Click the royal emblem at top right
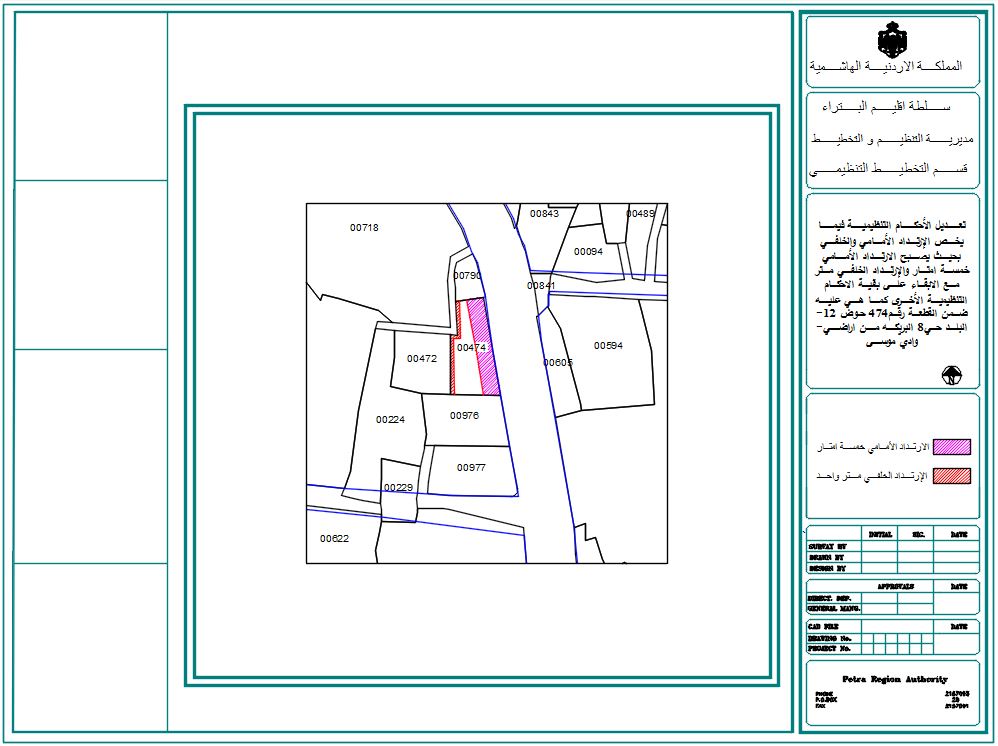The image size is (998, 746). click(x=891, y=41)
